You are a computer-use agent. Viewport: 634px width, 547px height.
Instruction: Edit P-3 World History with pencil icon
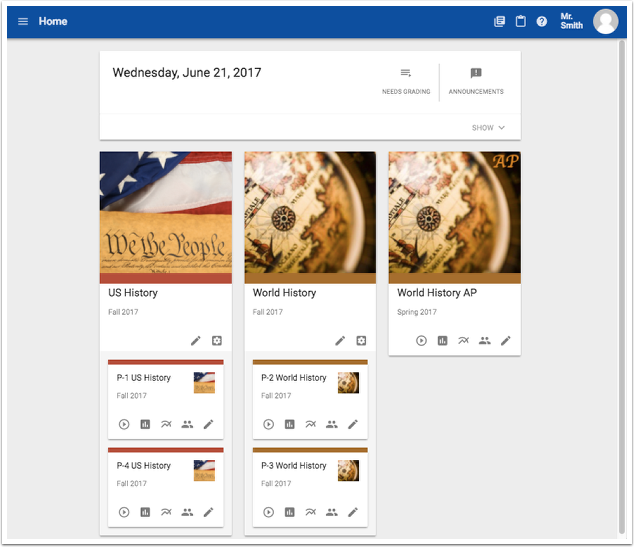tap(352, 512)
